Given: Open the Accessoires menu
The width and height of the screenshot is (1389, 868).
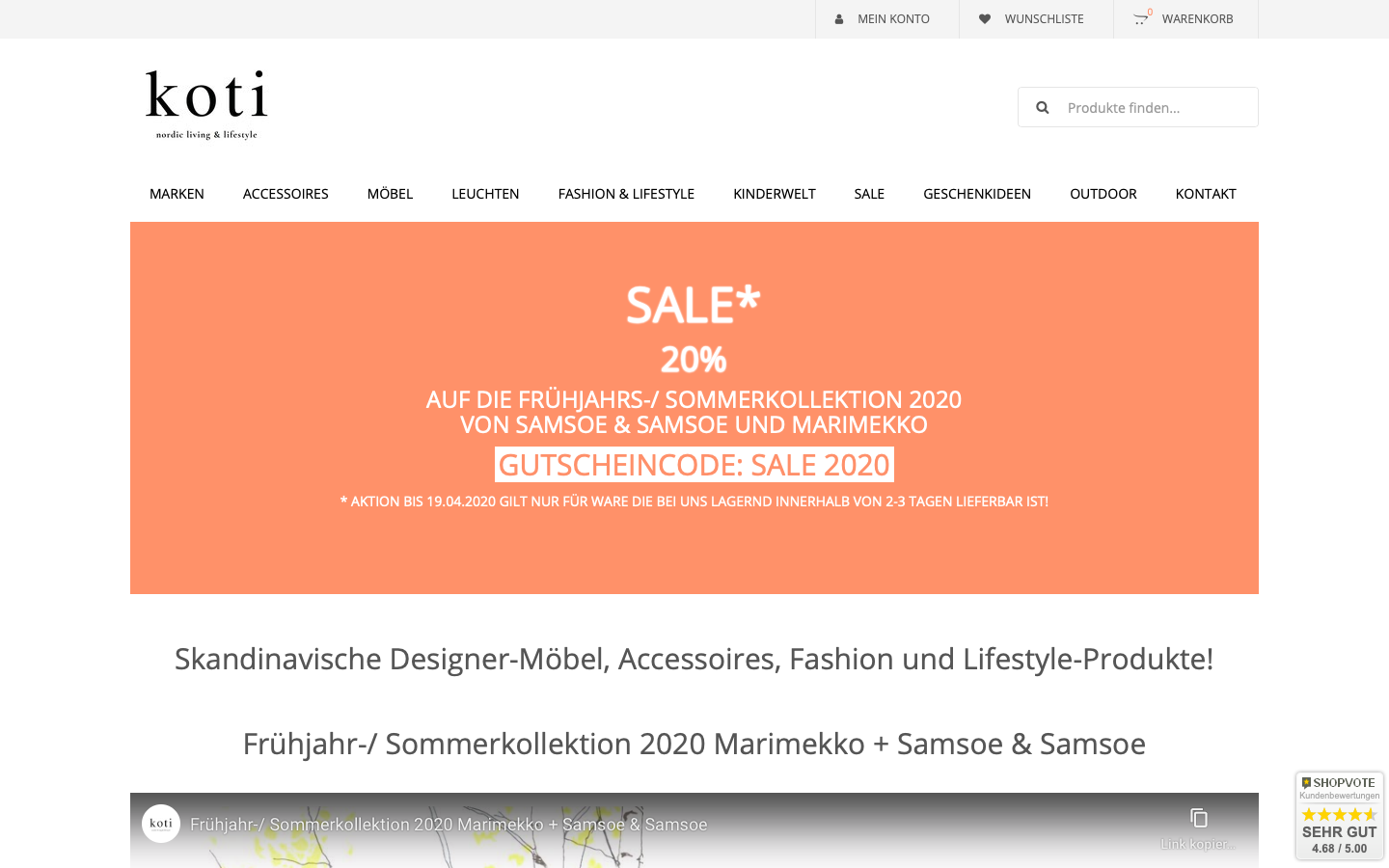Looking at the screenshot, I should 286,194.
